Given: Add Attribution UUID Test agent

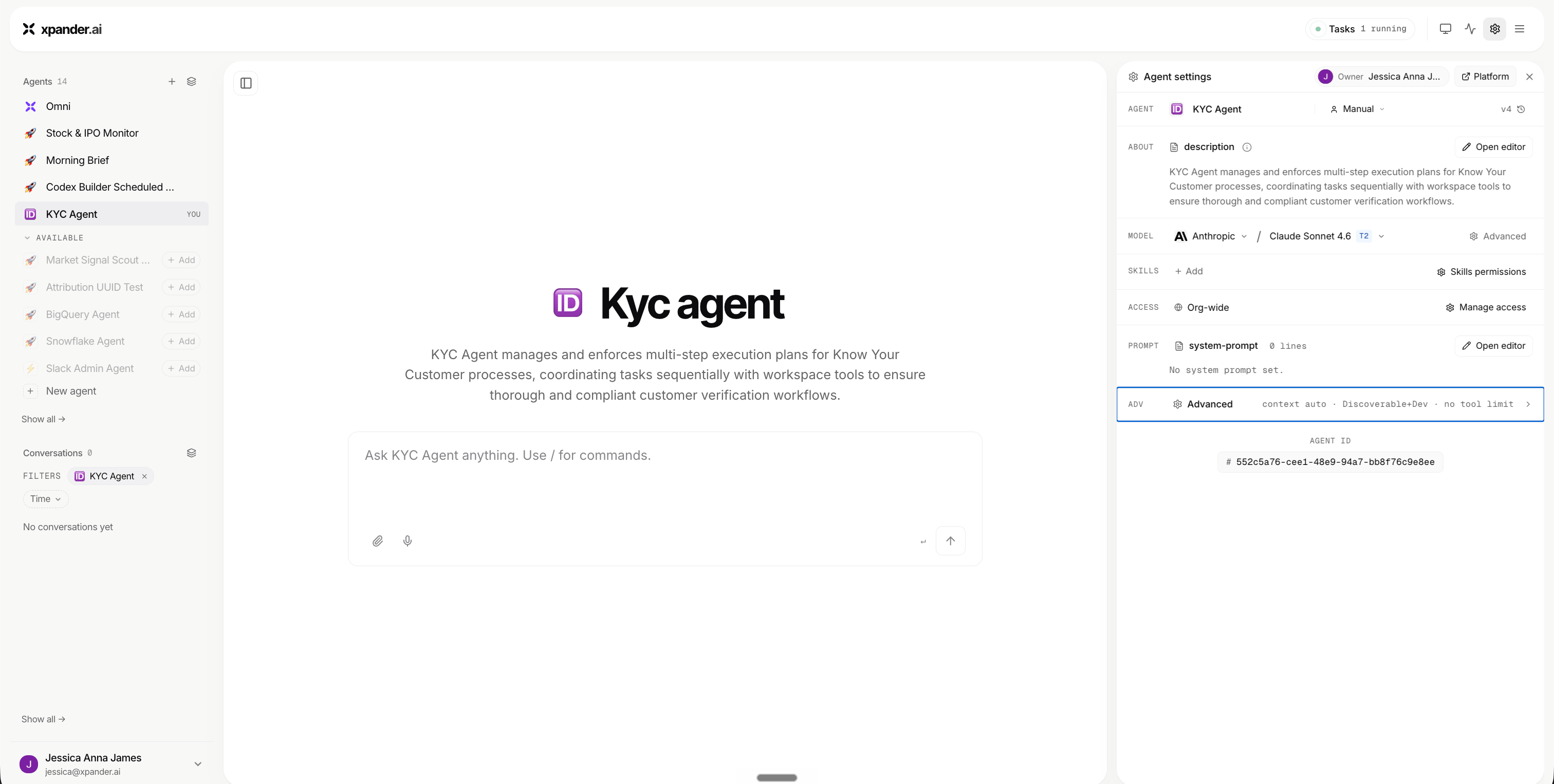Looking at the screenshot, I should pos(181,288).
